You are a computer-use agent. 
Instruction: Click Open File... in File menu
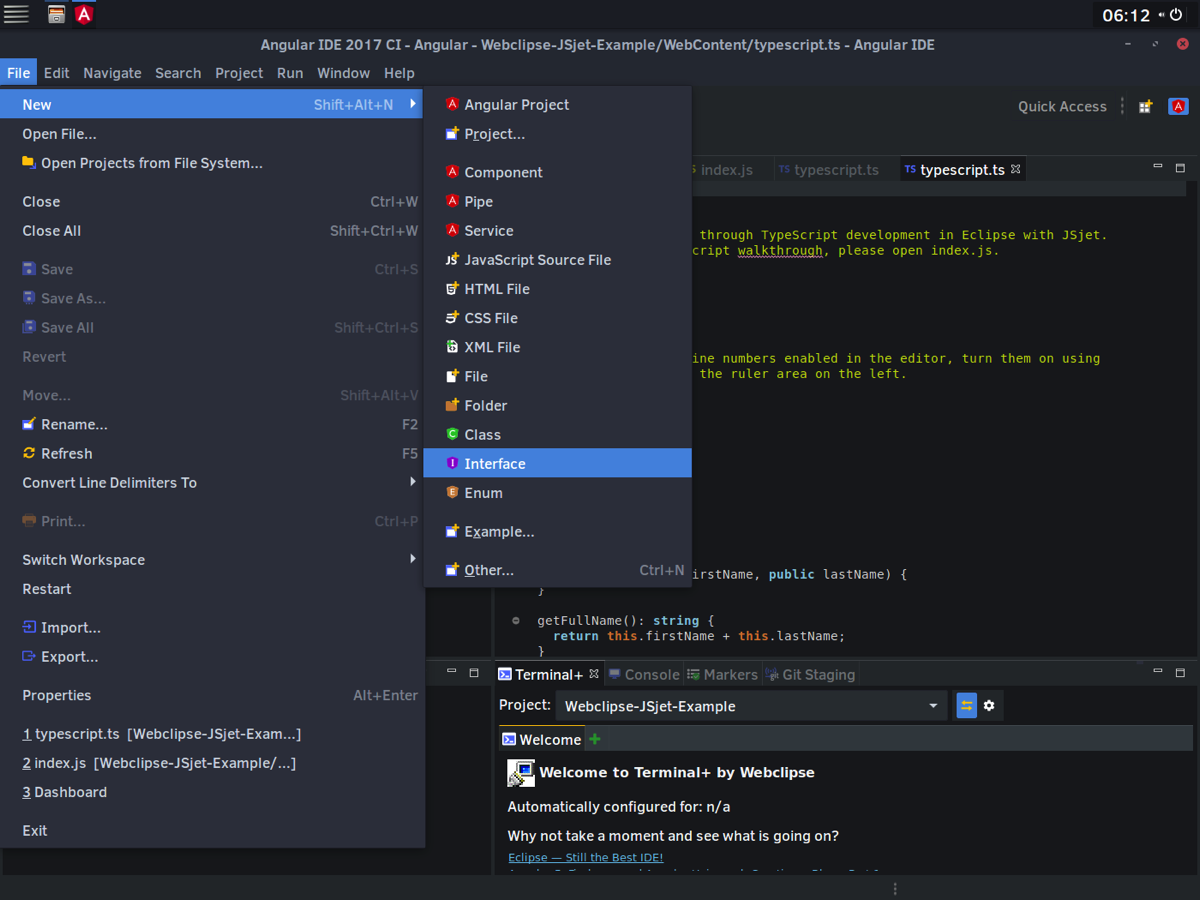[212, 134]
